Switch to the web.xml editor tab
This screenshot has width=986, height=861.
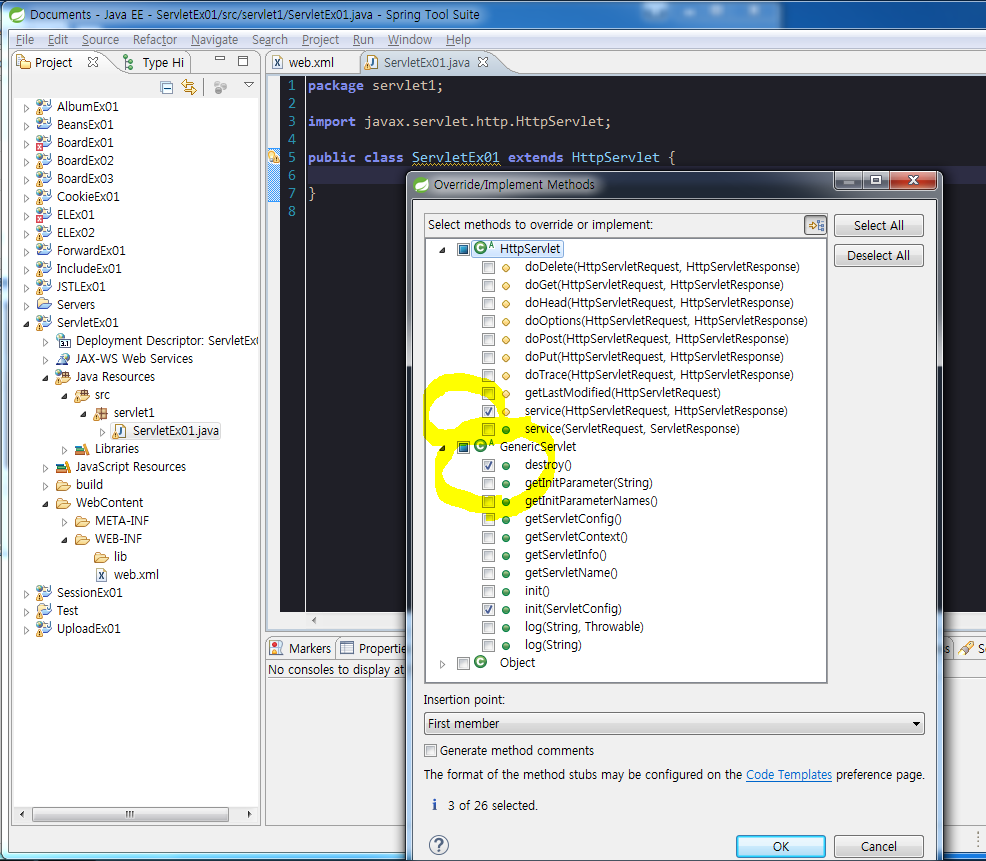[311, 62]
